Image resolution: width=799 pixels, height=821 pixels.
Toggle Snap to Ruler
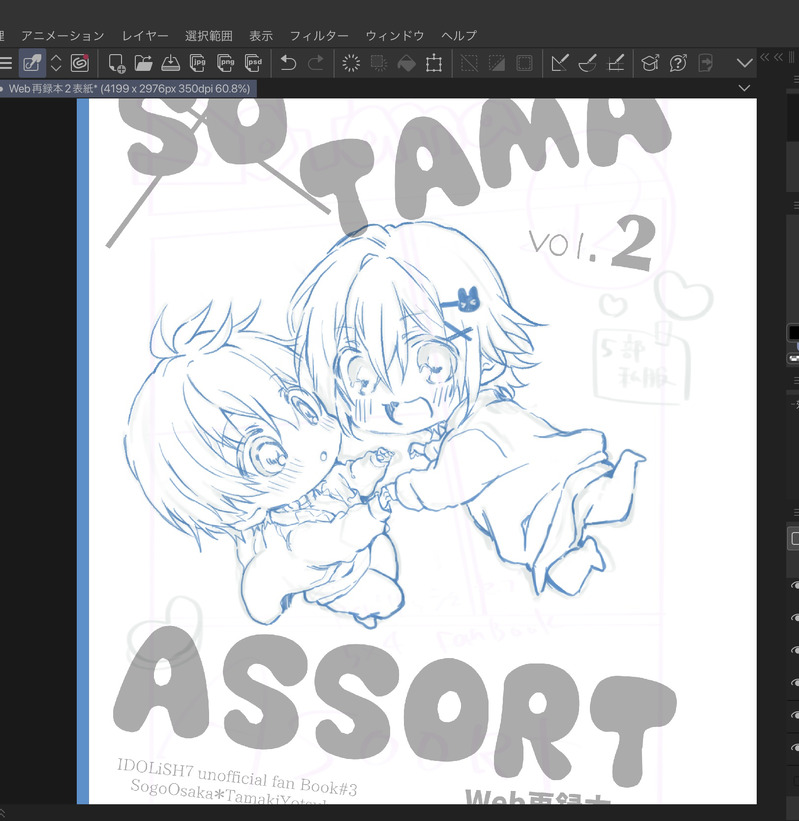[559, 63]
